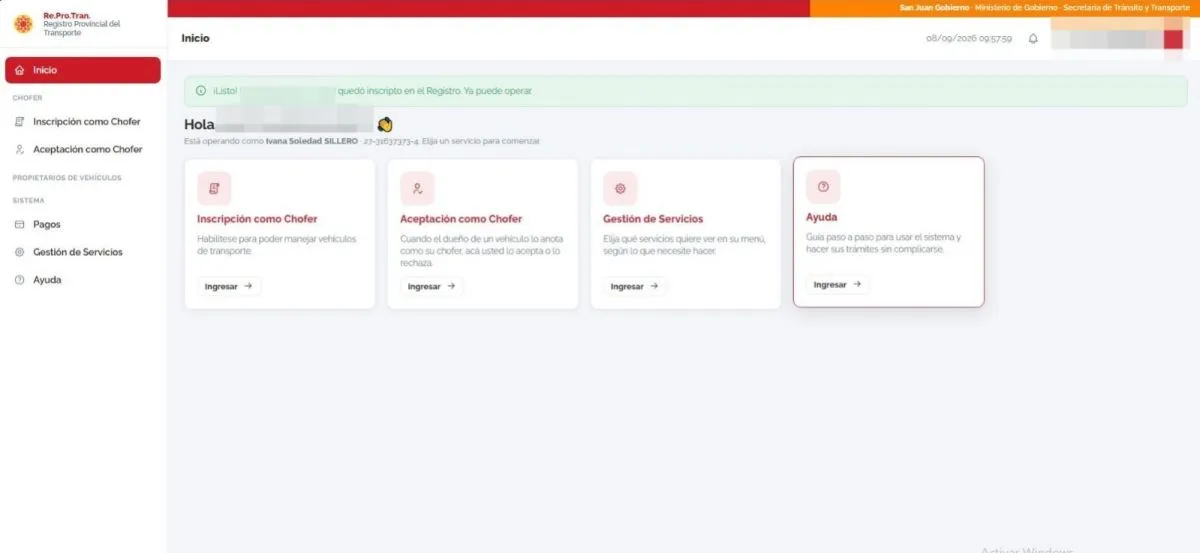This screenshot has width=1200, height=553.
Task: Click the Gestión de Servicios gear card icon
Action: 620,188
